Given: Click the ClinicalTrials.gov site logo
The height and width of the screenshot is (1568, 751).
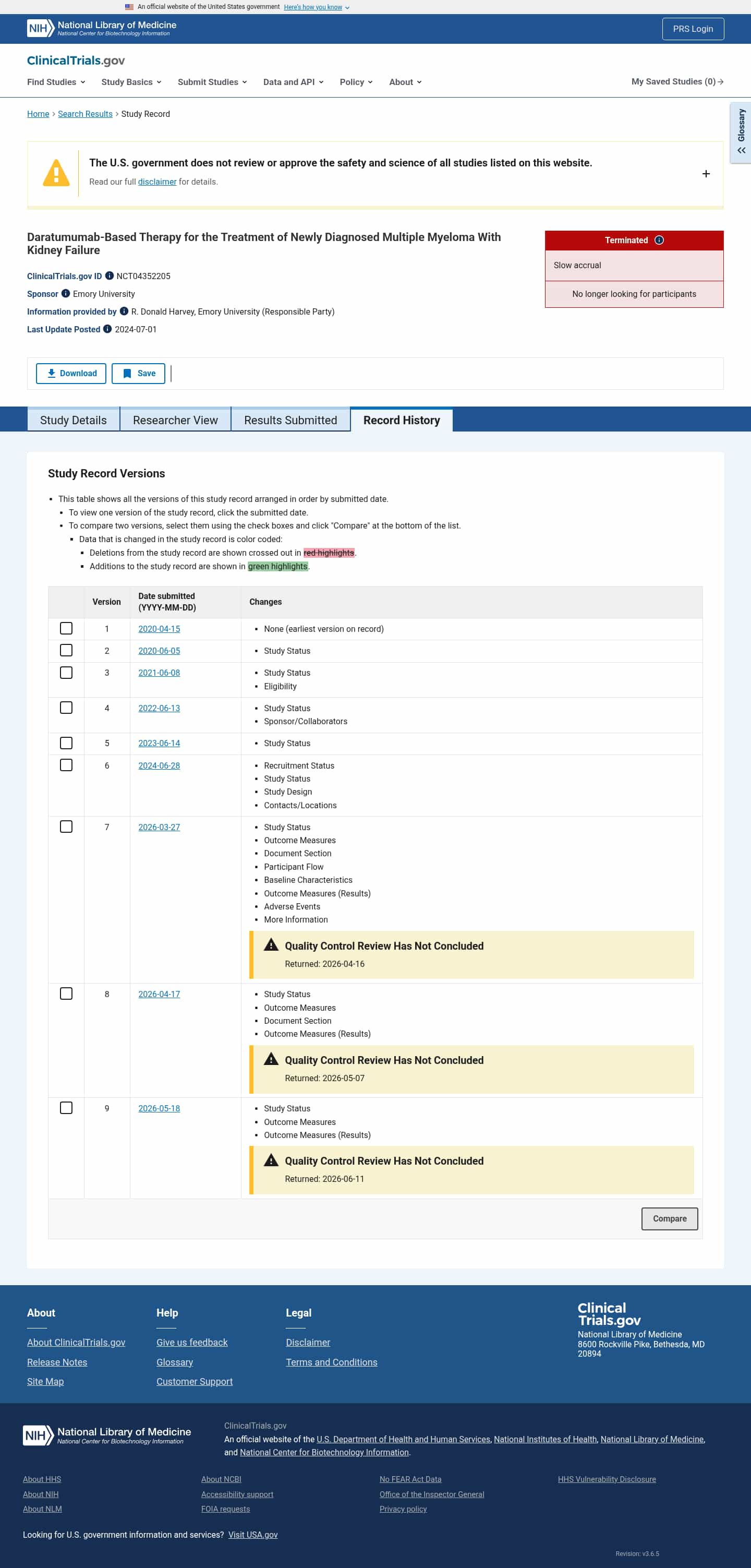Looking at the screenshot, I should pos(76,60).
